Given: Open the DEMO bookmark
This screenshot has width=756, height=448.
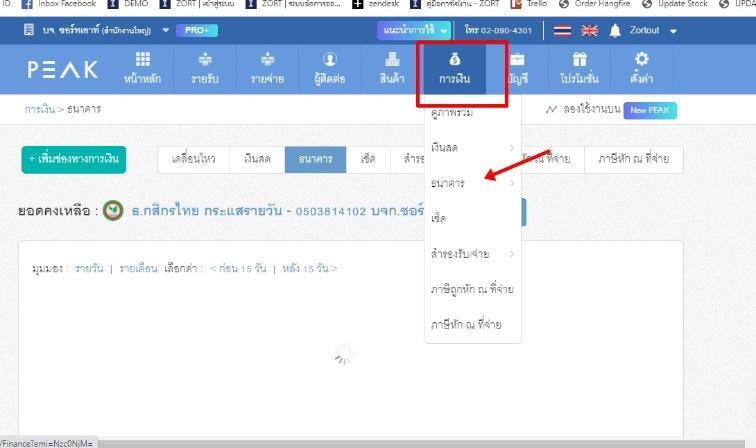Looking at the screenshot, I should click(x=128, y=4).
